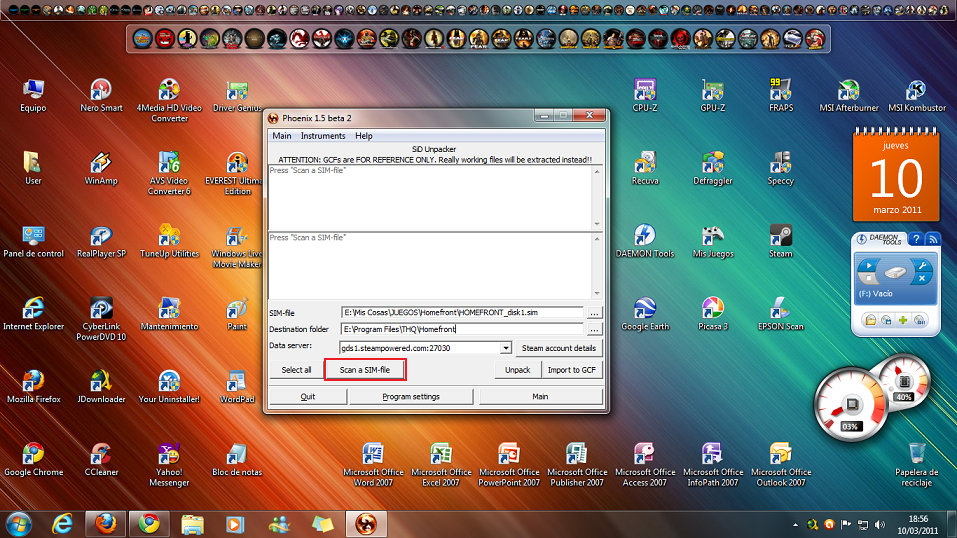Open the Main menu in Phoenix
This screenshot has height=538, width=957.
click(281, 136)
